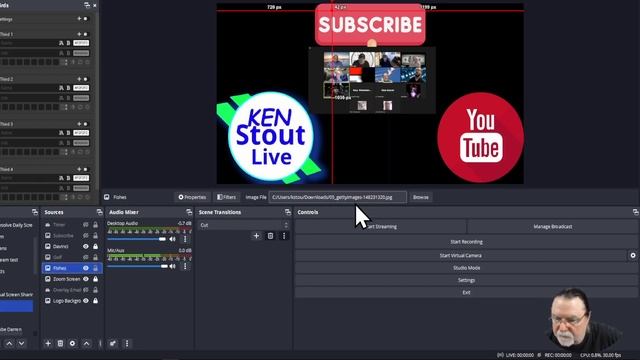Screen dimensions: 640x360
Task: Toggle lock on Fishes source
Action: point(95,268)
